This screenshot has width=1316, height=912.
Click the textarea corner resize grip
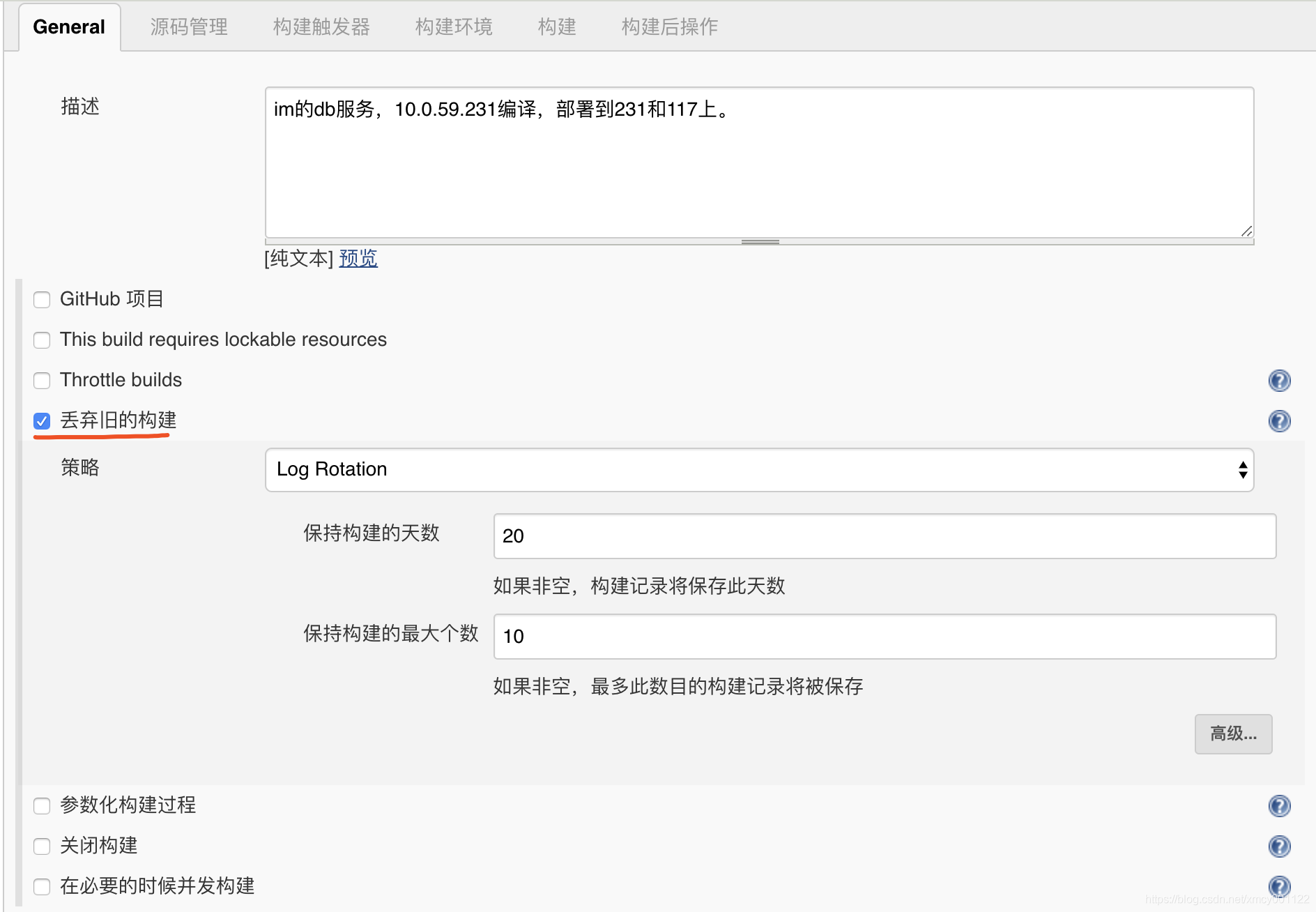[1246, 231]
